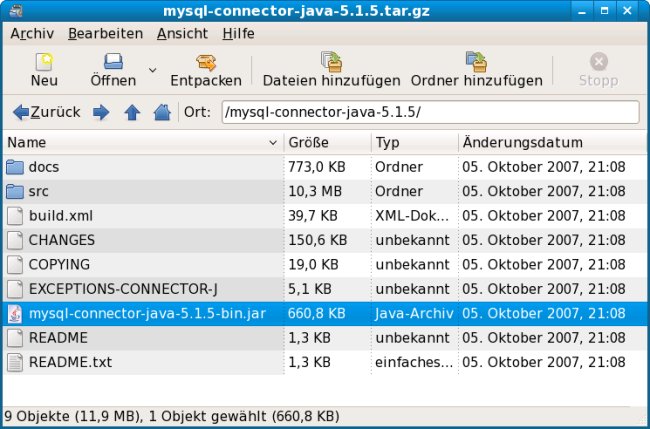Viewport: 650px width, 429px height.
Task: Click the Entpacken extract icon
Action: click(206, 62)
